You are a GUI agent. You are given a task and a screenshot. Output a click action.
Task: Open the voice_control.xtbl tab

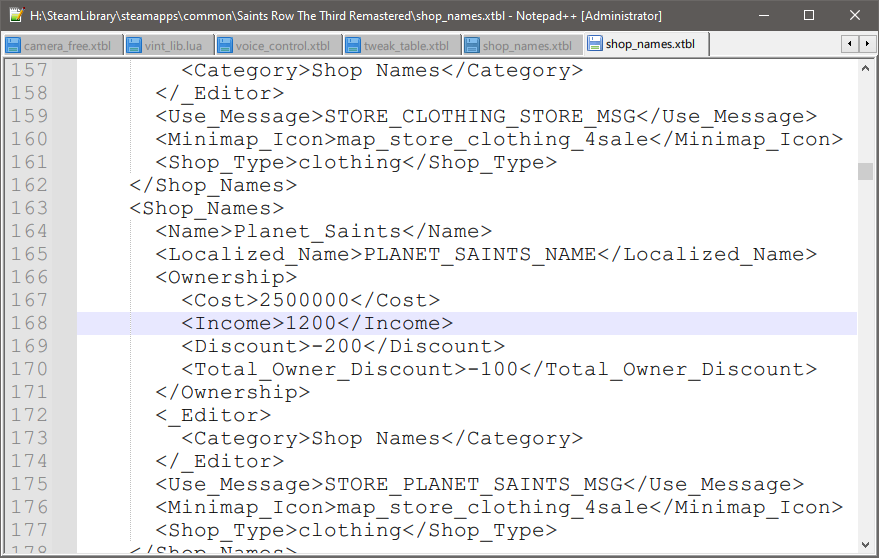click(278, 45)
